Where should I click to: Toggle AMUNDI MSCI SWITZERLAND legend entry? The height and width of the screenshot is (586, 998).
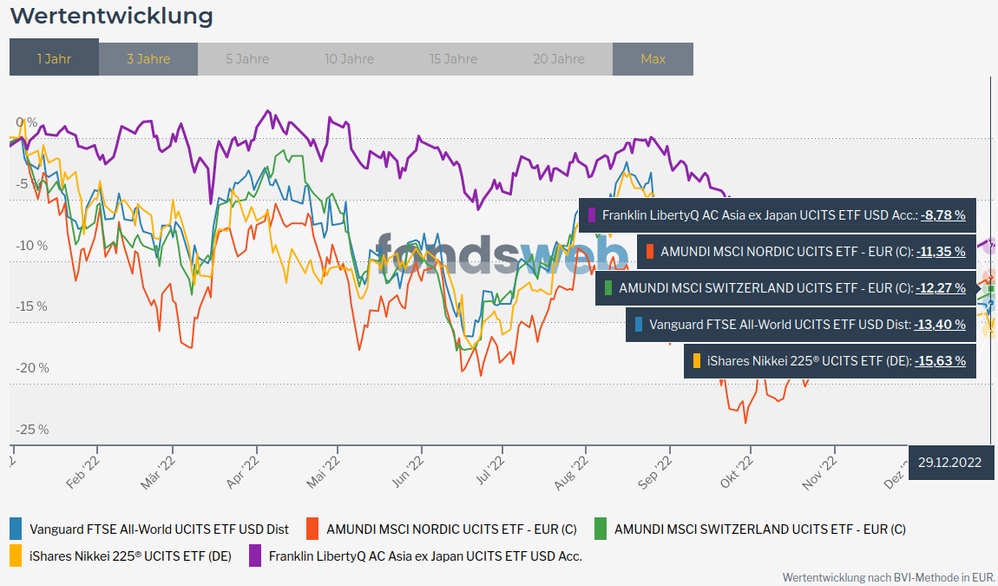coord(759,529)
